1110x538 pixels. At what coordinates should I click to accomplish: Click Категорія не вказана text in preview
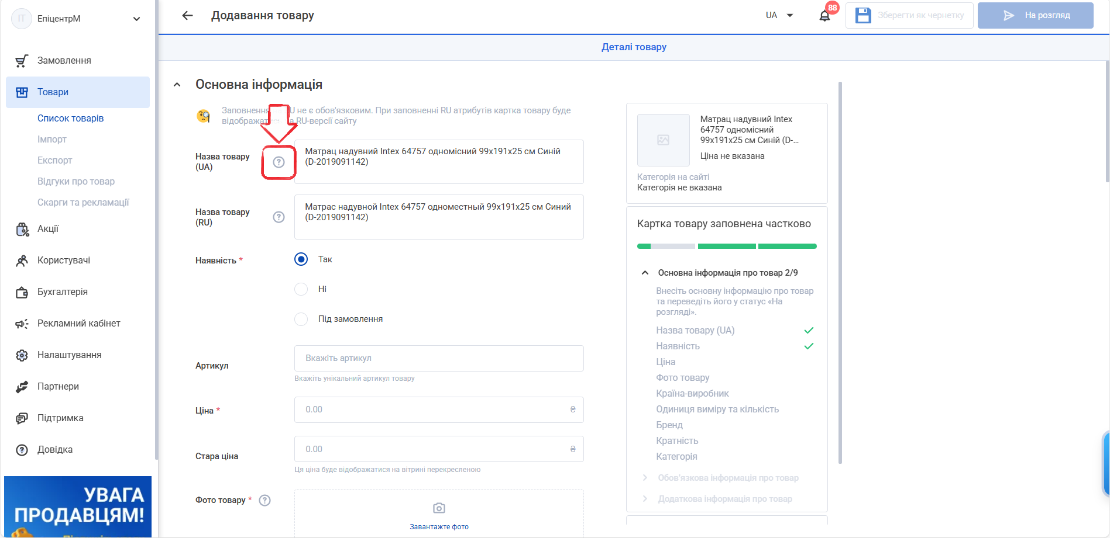(x=680, y=188)
